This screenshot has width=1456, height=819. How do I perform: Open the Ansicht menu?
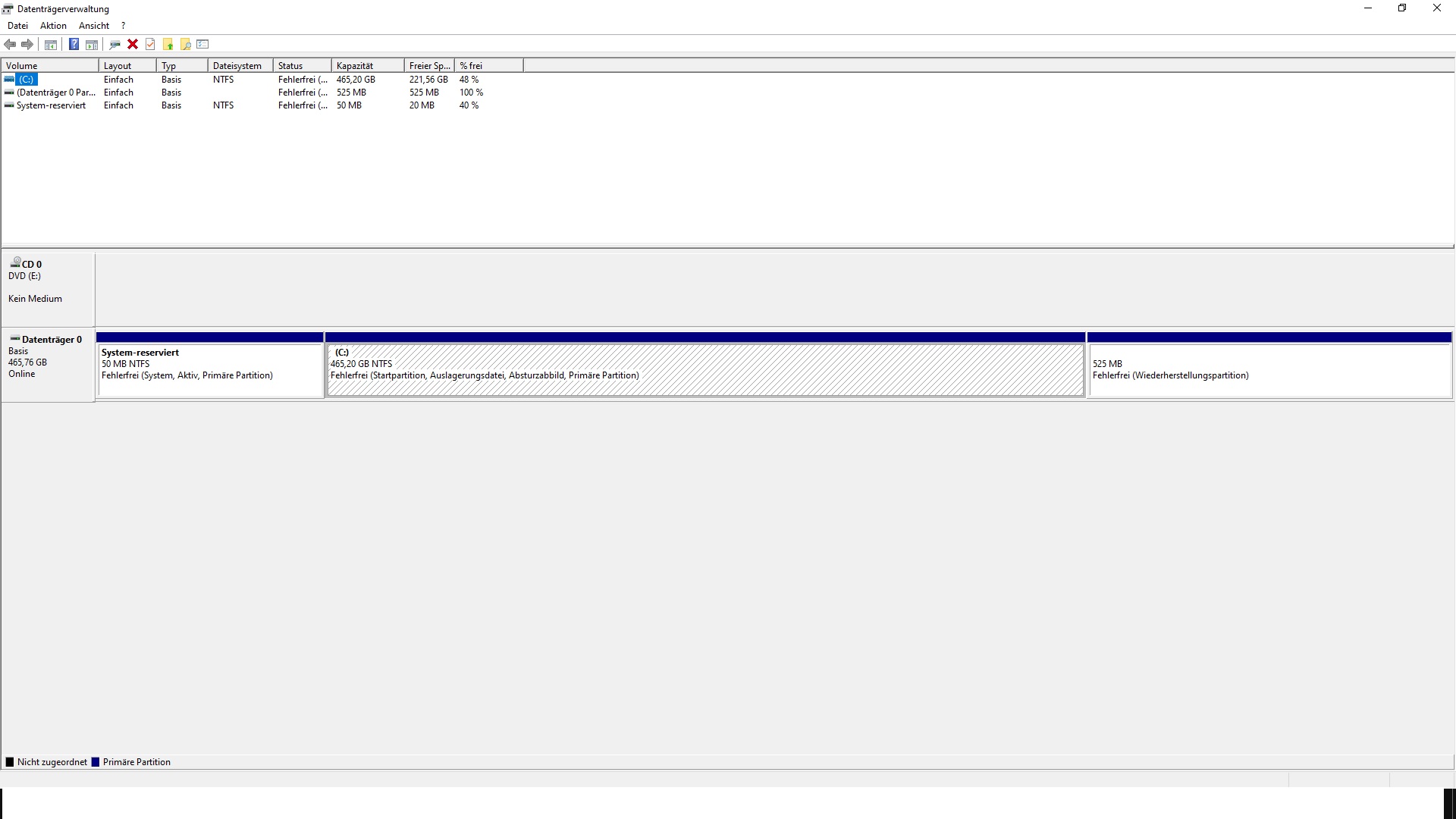point(94,26)
